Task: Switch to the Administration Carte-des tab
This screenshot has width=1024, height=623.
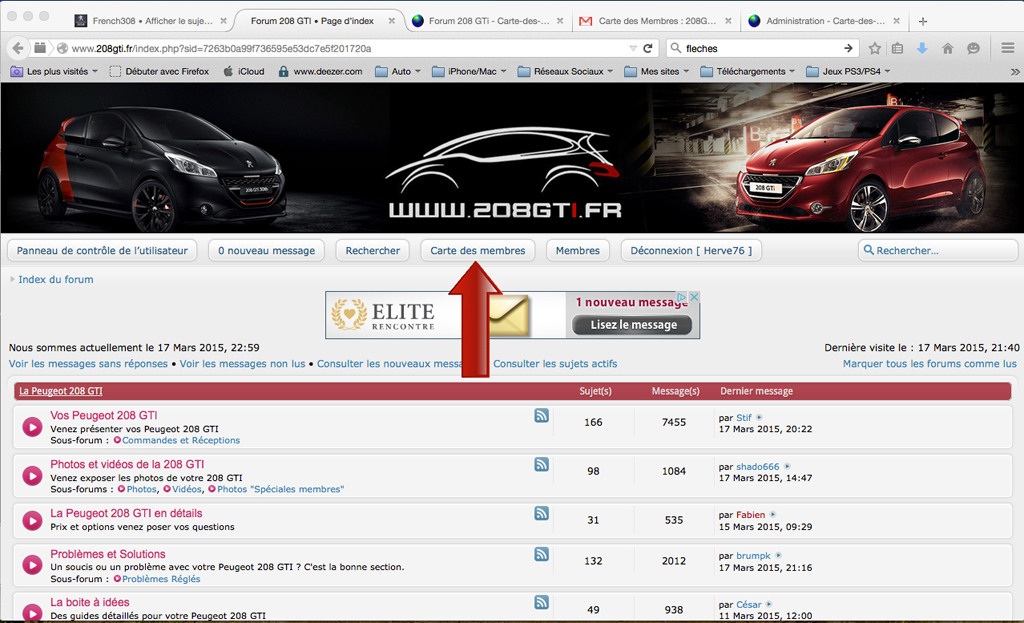Action: coord(825,21)
